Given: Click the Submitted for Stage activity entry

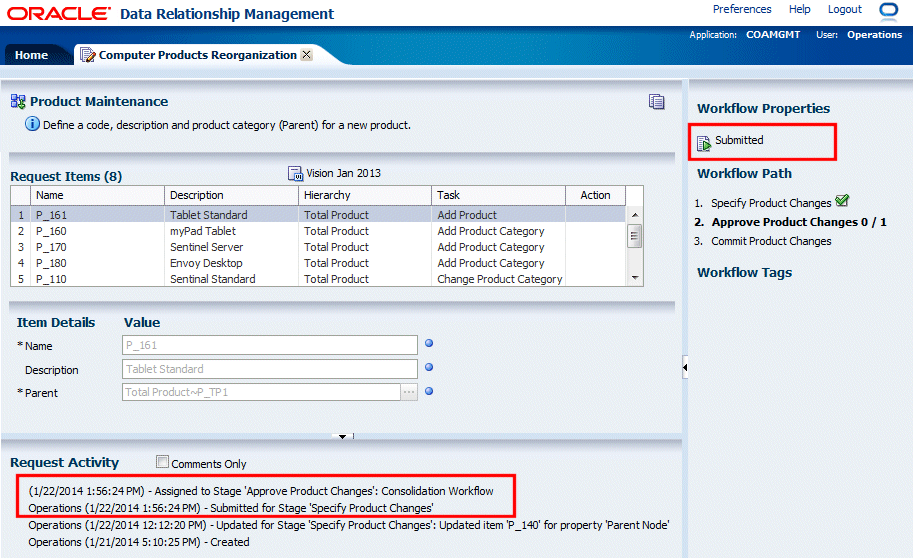Looking at the screenshot, I should [x=231, y=508].
